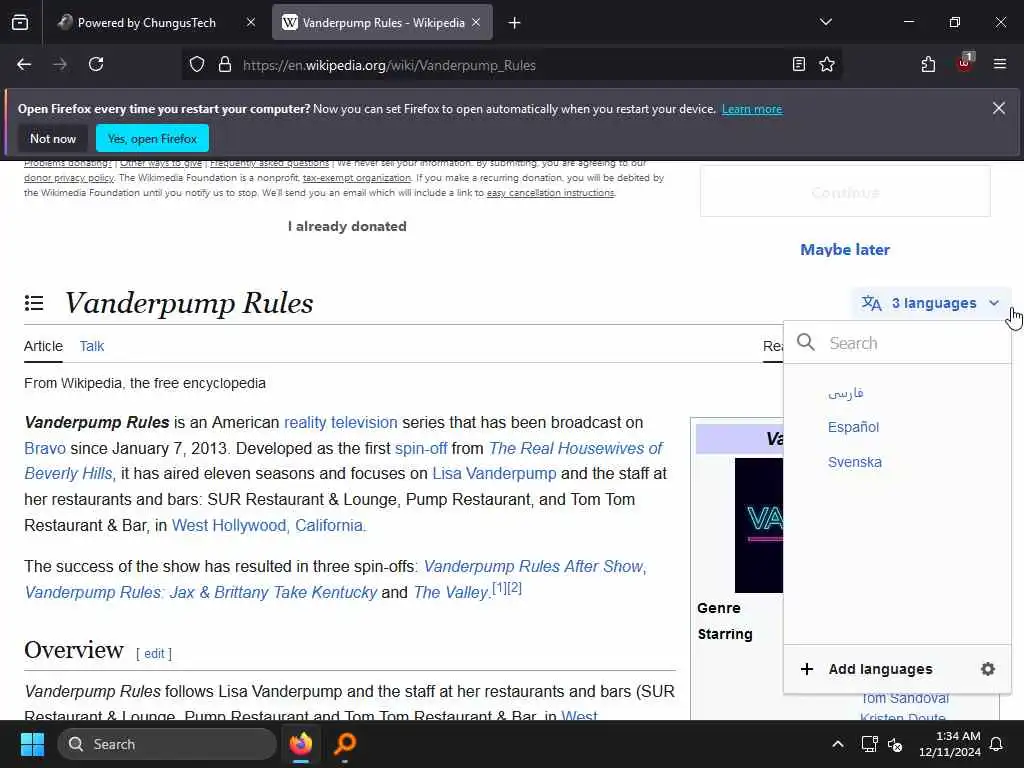The width and height of the screenshot is (1024, 768).
Task: Open the donor privacy policy link
Action: (69, 178)
